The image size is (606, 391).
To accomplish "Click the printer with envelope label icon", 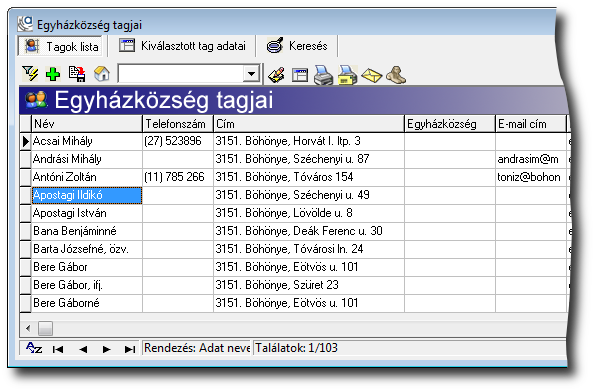I will (347, 75).
